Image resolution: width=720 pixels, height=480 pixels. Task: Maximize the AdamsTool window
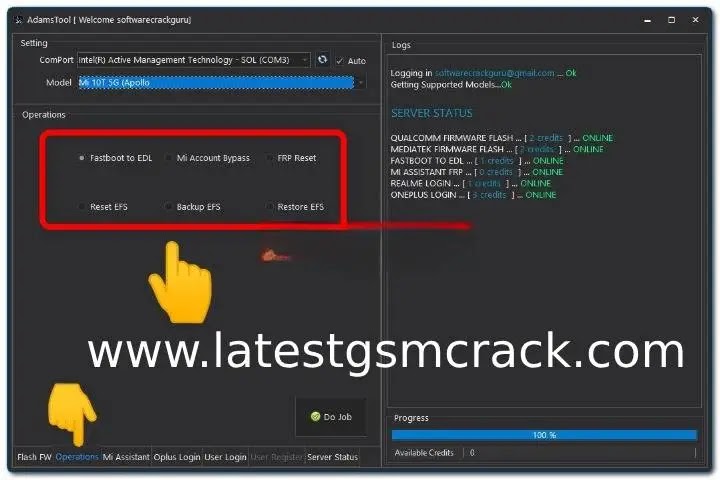point(671,20)
